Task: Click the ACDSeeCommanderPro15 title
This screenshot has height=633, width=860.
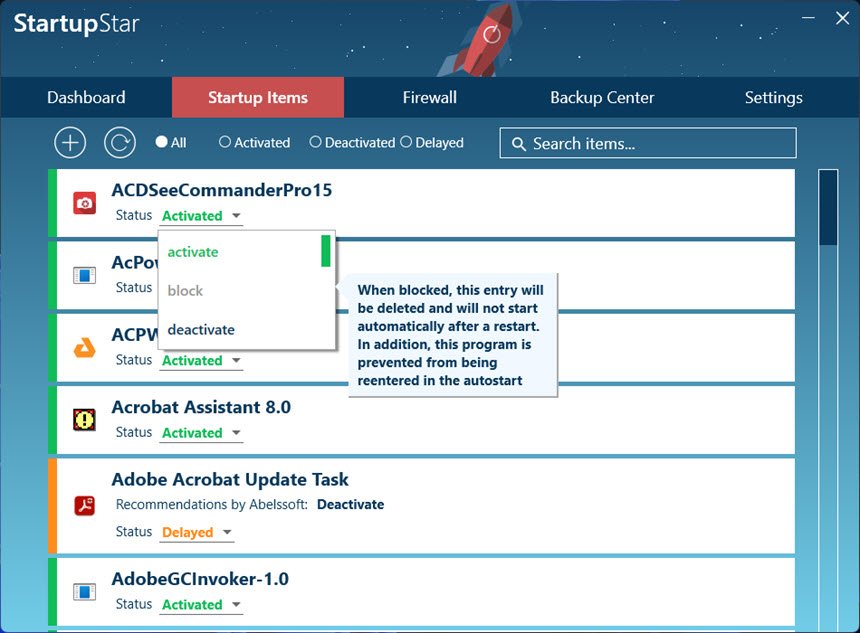Action: 222,190
